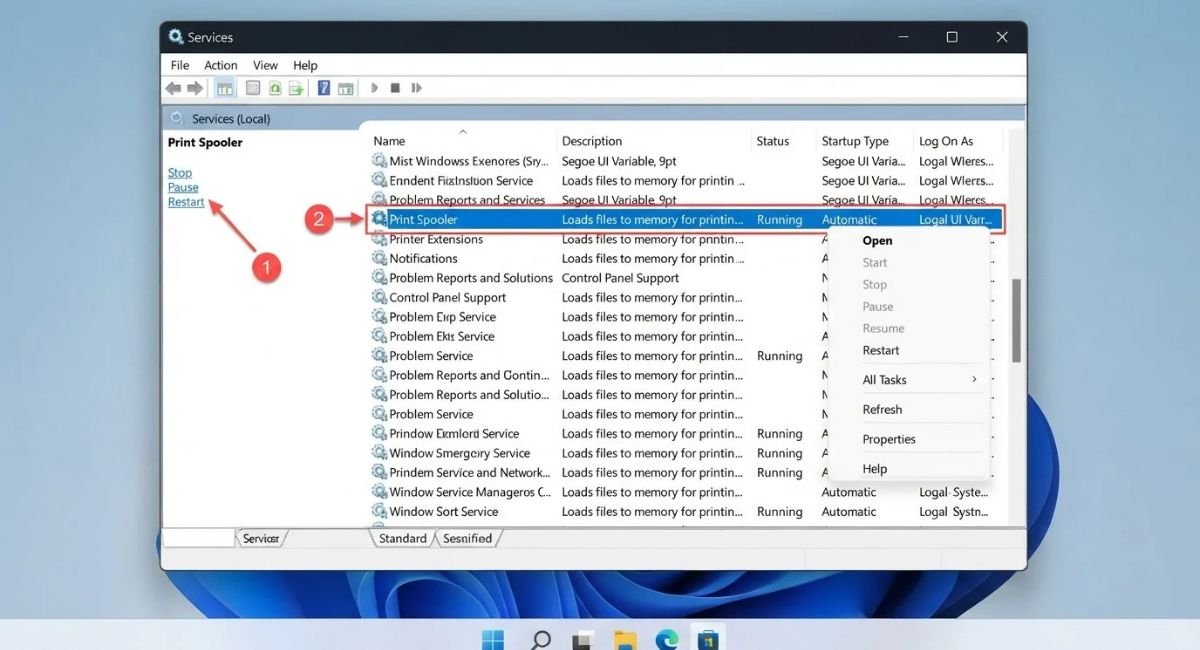Go back using the toolbar back arrow

click(174, 88)
